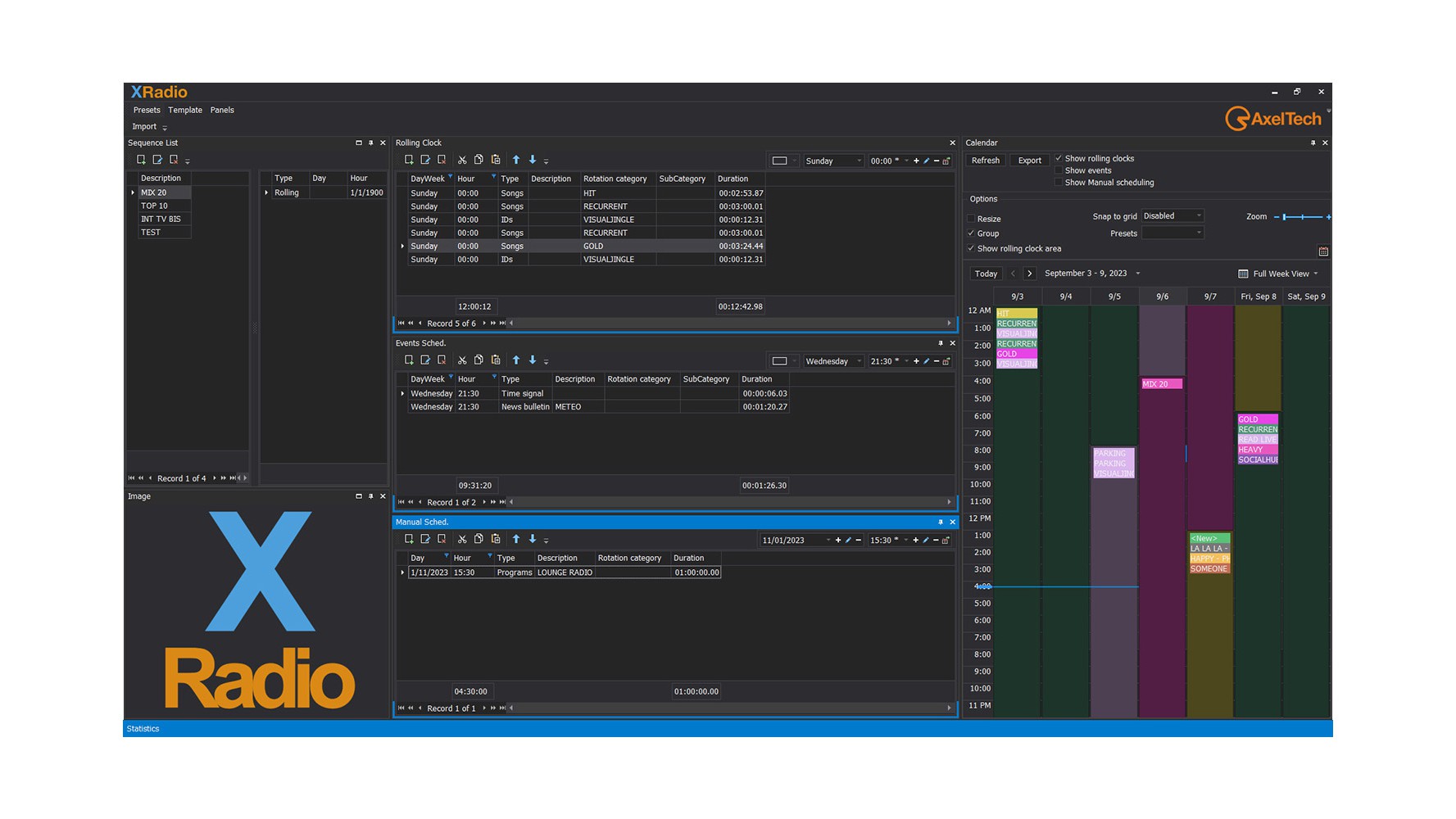The height and width of the screenshot is (819, 1456).
Task: Toggle the Resize option checkbox
Action: pos(971,219)
